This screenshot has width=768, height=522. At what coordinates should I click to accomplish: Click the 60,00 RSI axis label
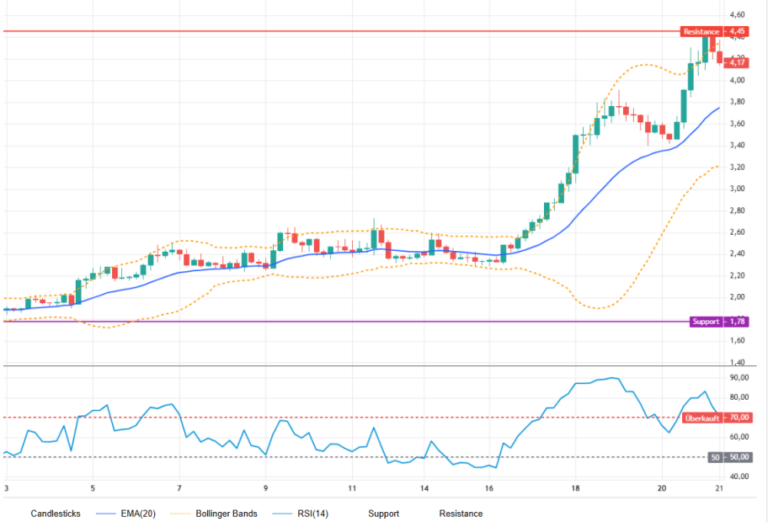[x=739, y=437]
